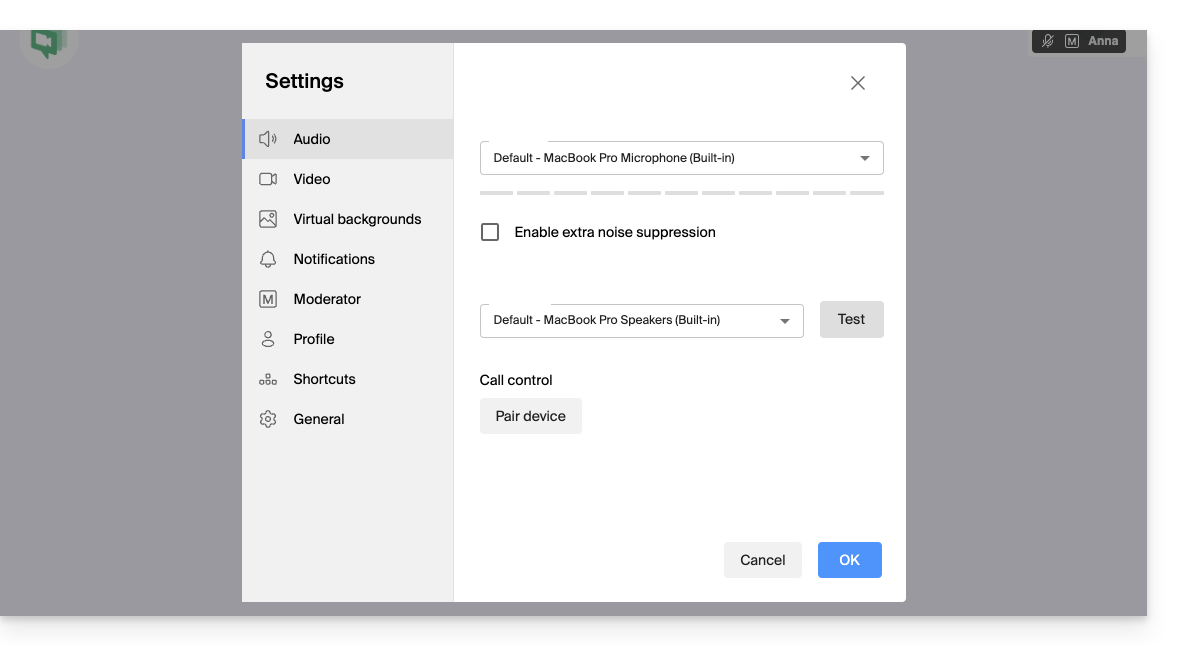Switch to the Video settings tab
1177x646 pixels.
point(312,179)
